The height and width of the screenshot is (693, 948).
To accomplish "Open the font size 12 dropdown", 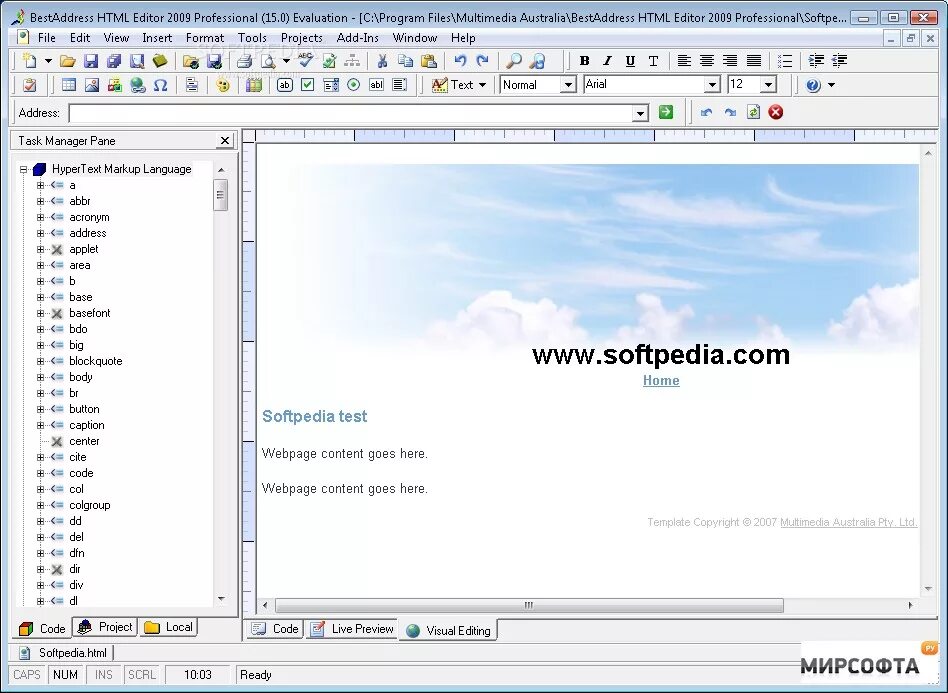I will coord(768,85).
